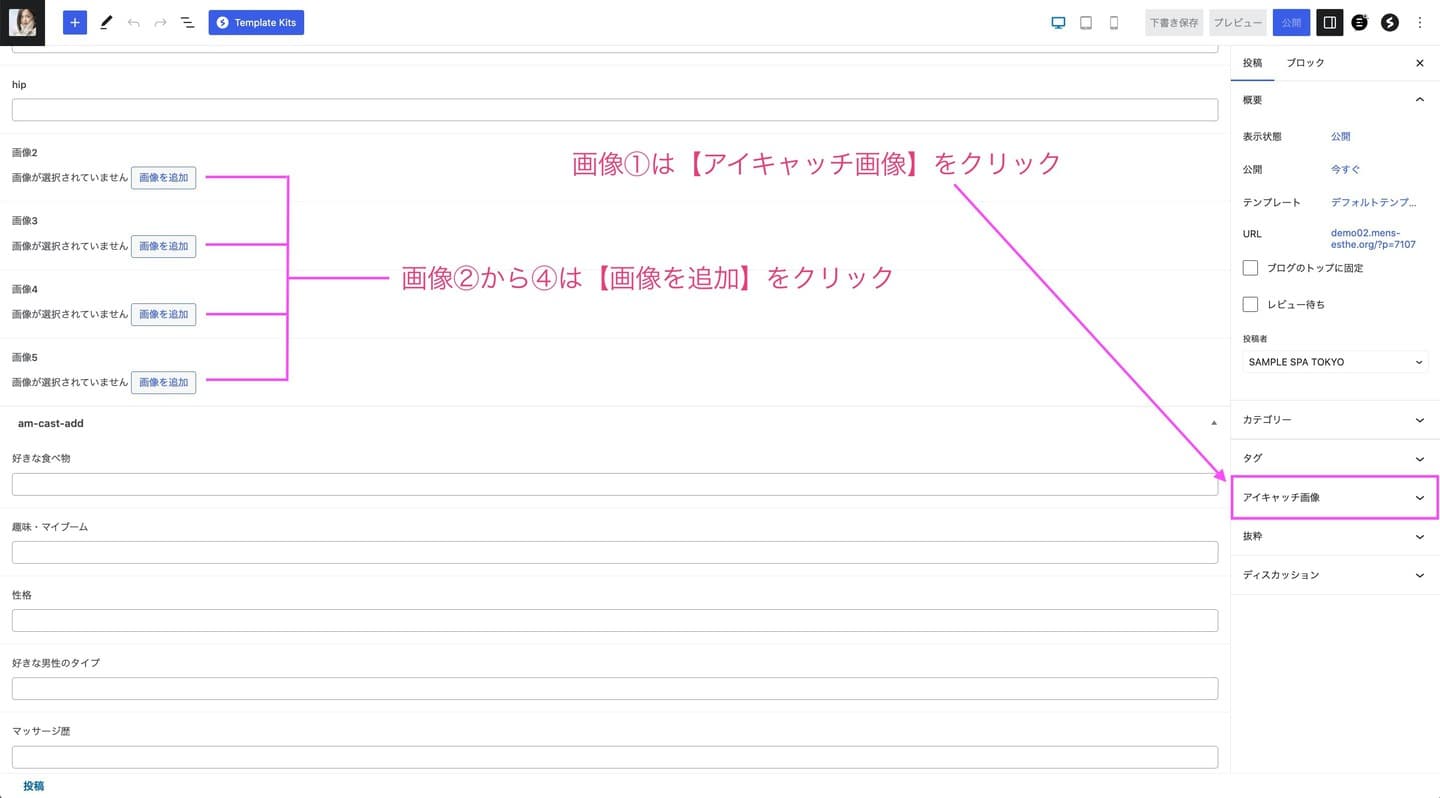Screen dimensions: 1440x798
Task: Check the レビュー待ち checkbox
Action: pyautogui.click(x=1250, y=304)
